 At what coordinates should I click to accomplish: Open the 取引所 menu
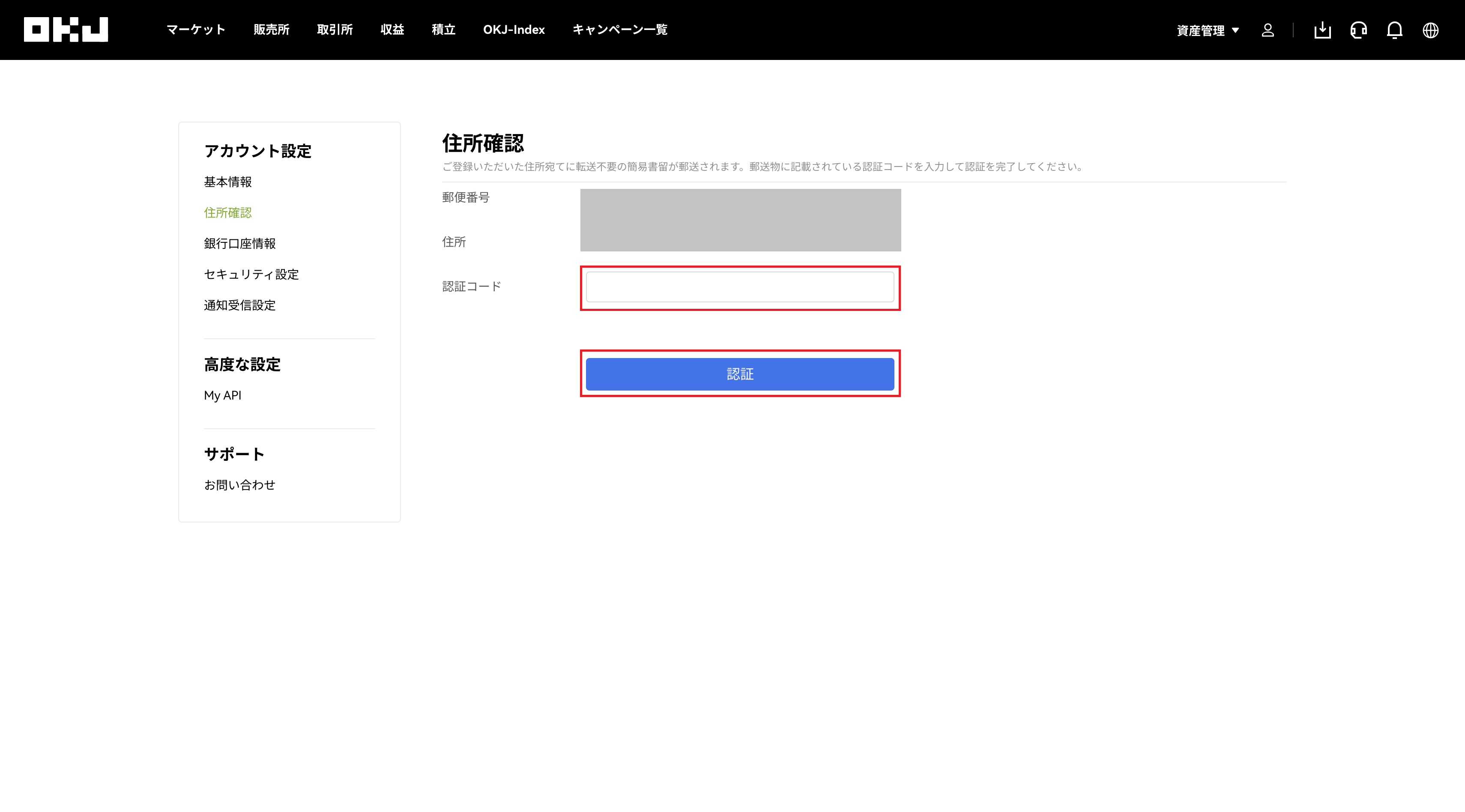point(335,30)
